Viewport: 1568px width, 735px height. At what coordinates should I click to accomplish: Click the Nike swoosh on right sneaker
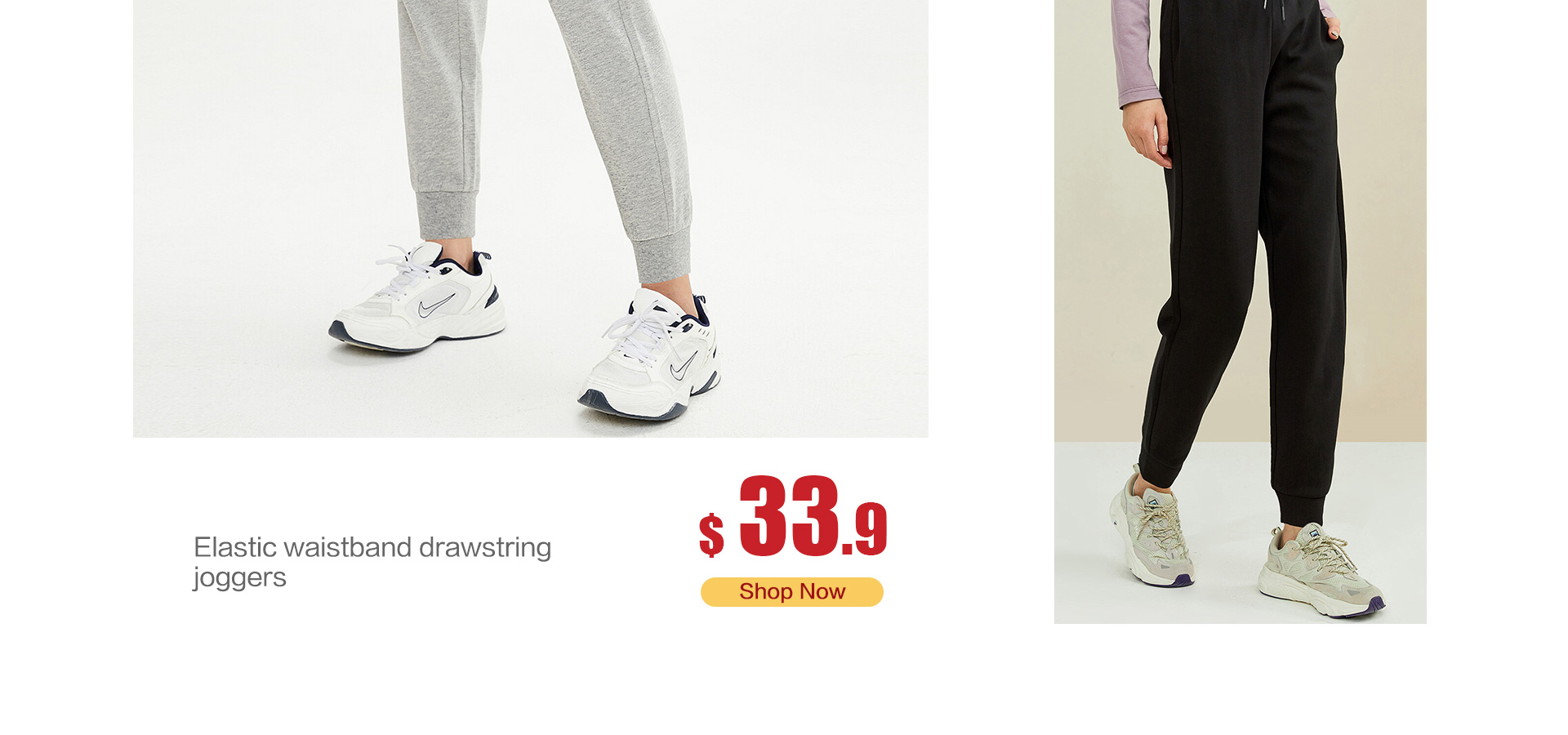click(684, 364)
